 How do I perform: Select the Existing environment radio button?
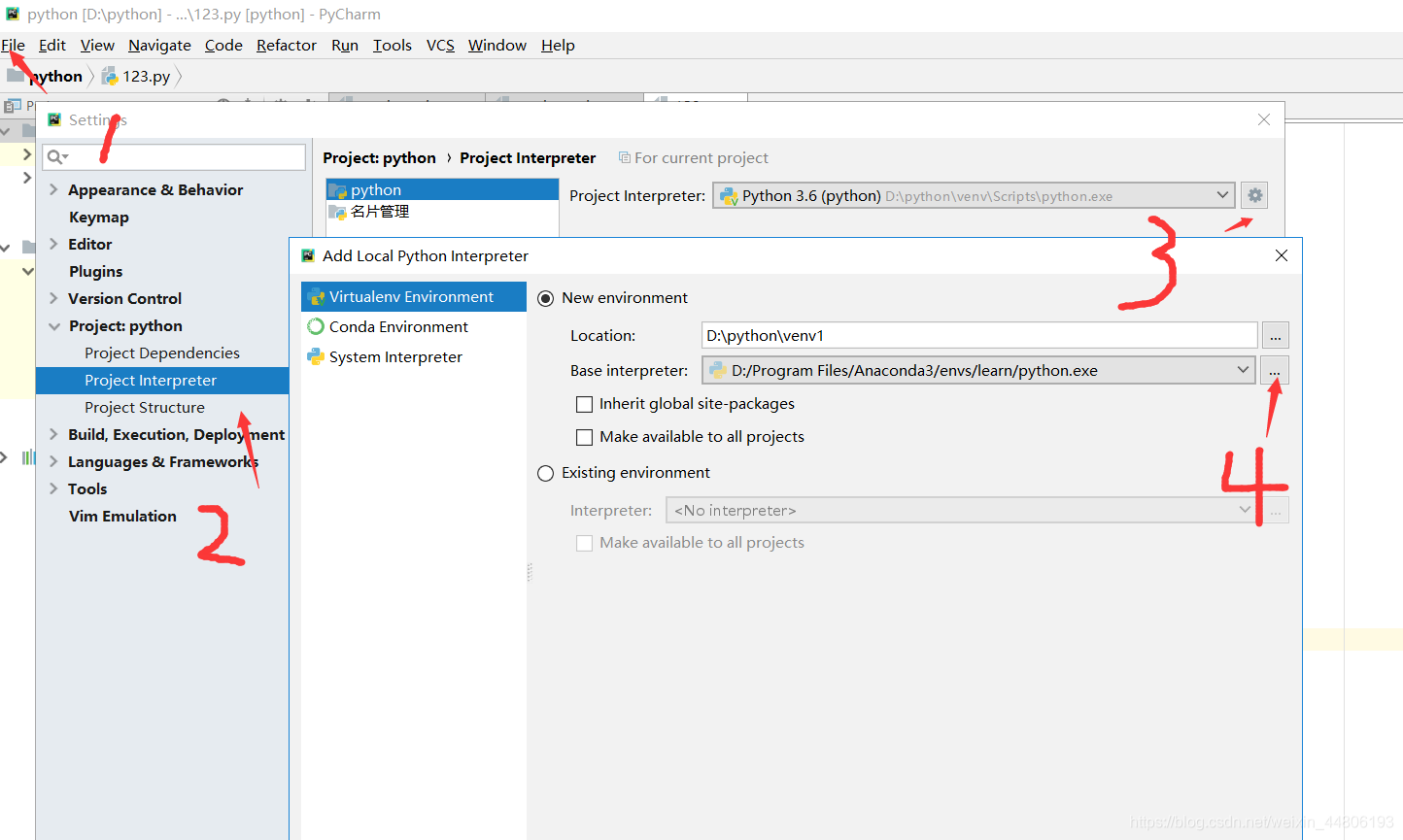[x=546, y=473]
